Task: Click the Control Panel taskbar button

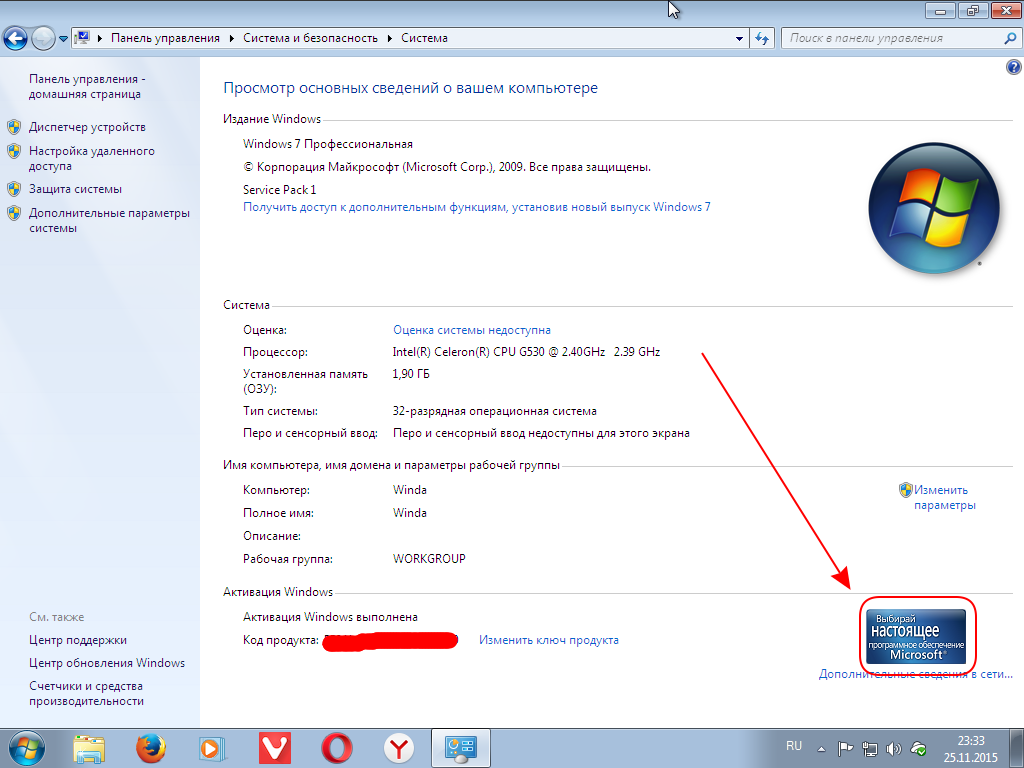Action: pyautogui.click(x=461, y=748)
